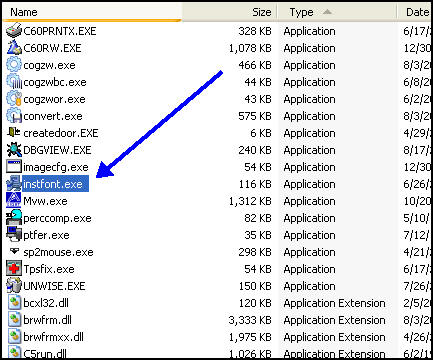Click the createdoor.EXE door icon

pyautogui.click(x=14, y=133)
